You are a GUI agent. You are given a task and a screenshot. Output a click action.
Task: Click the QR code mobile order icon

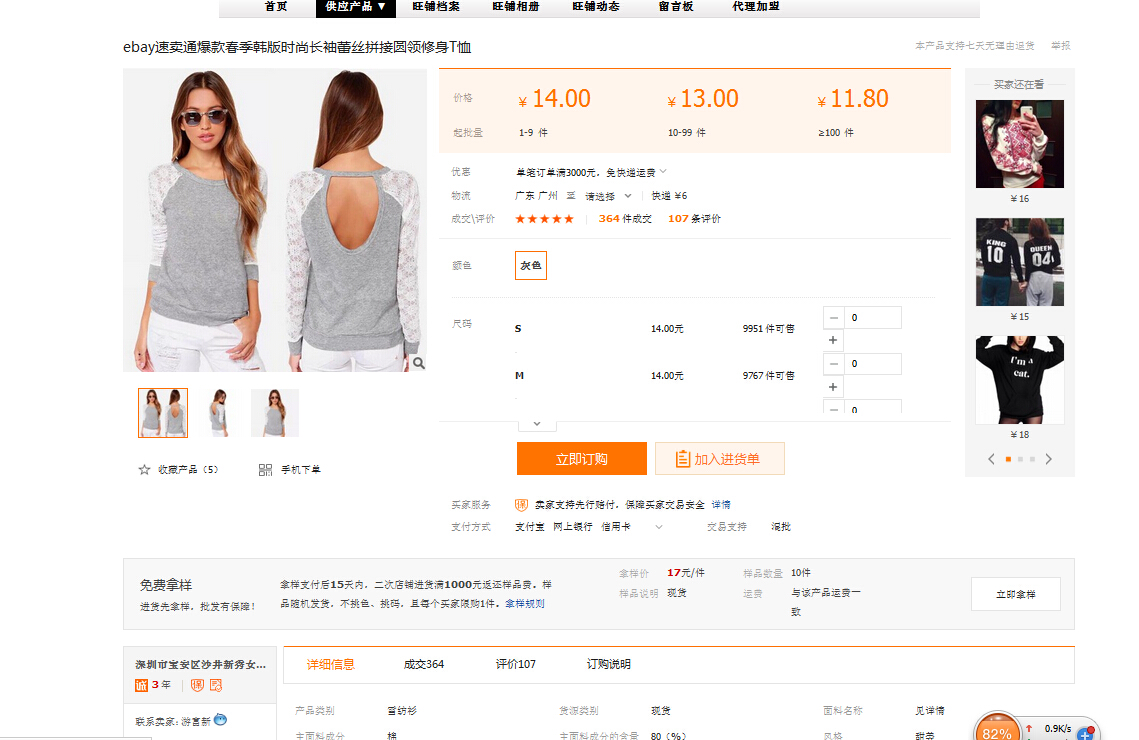265,470
